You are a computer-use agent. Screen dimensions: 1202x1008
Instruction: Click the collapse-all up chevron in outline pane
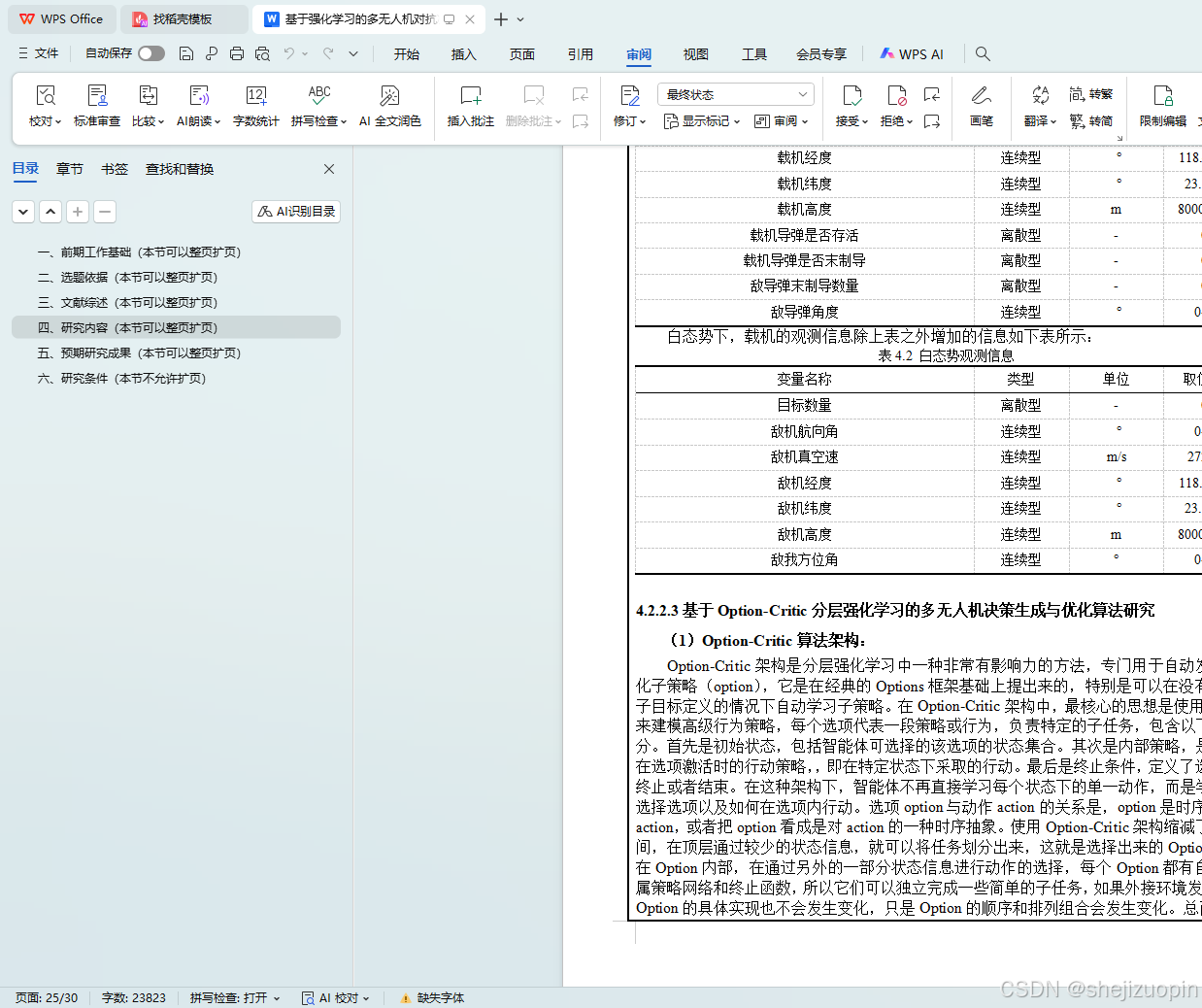coord(50,211)
